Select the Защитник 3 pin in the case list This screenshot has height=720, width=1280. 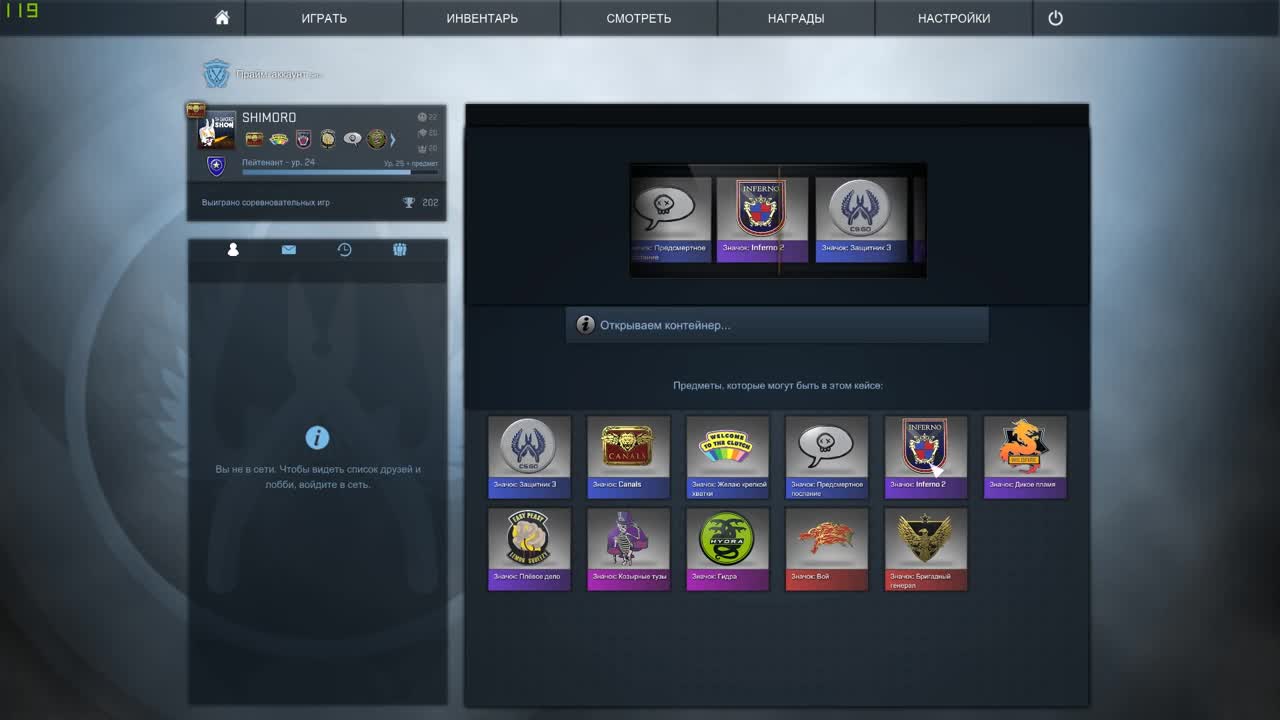click(529, 458)
